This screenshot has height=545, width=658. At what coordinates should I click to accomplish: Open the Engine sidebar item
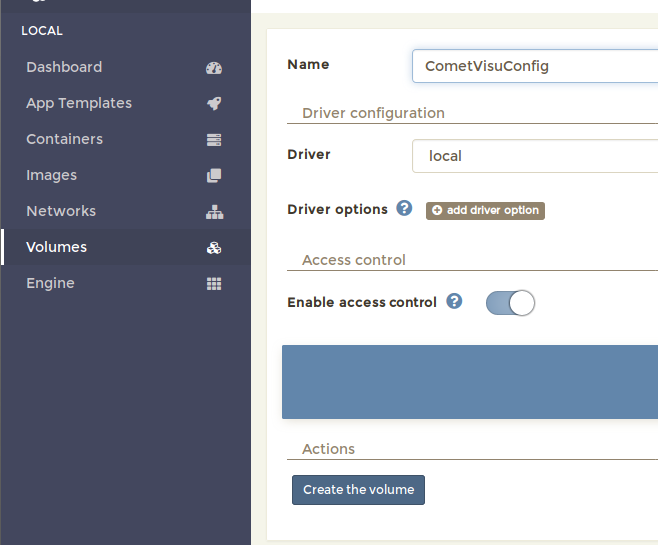tap(51, 284)
